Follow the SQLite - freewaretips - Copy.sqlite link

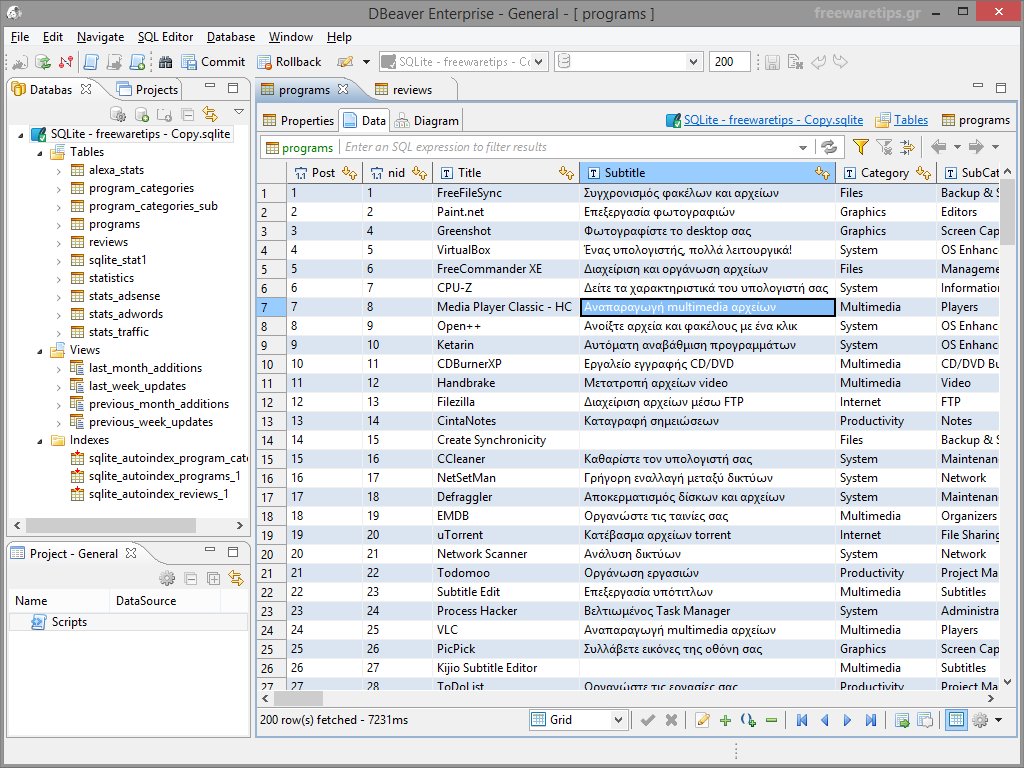(773, 120)
